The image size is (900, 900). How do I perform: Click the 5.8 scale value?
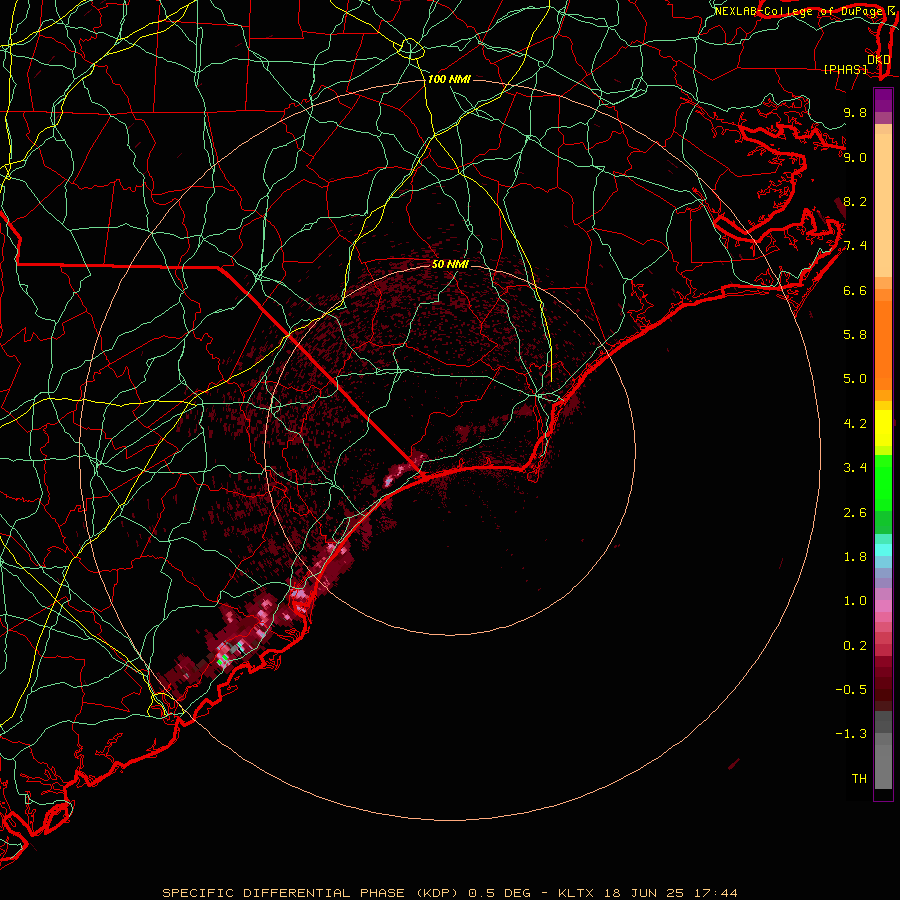point(855,335)
